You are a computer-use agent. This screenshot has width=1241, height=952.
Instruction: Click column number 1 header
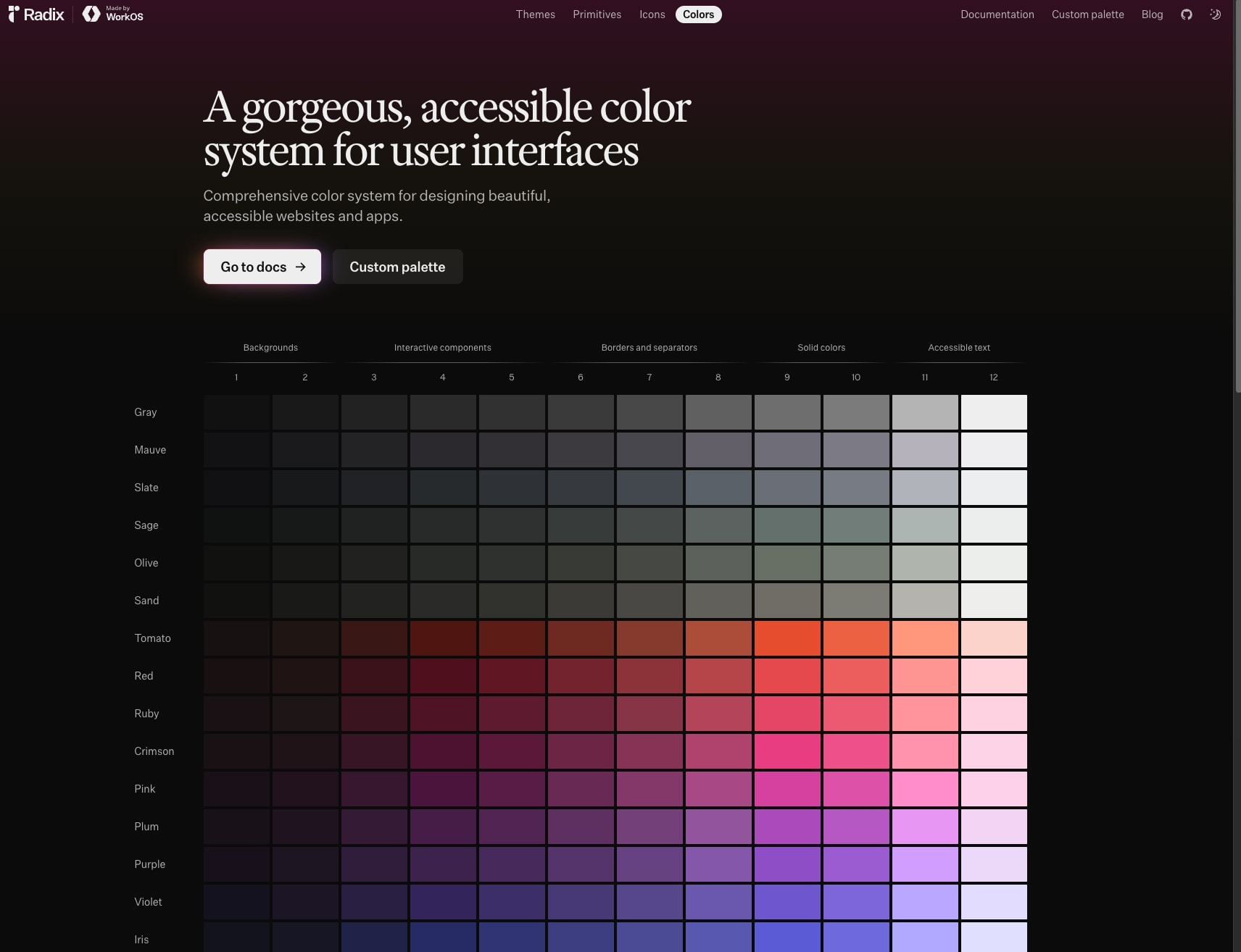point(236,377)
